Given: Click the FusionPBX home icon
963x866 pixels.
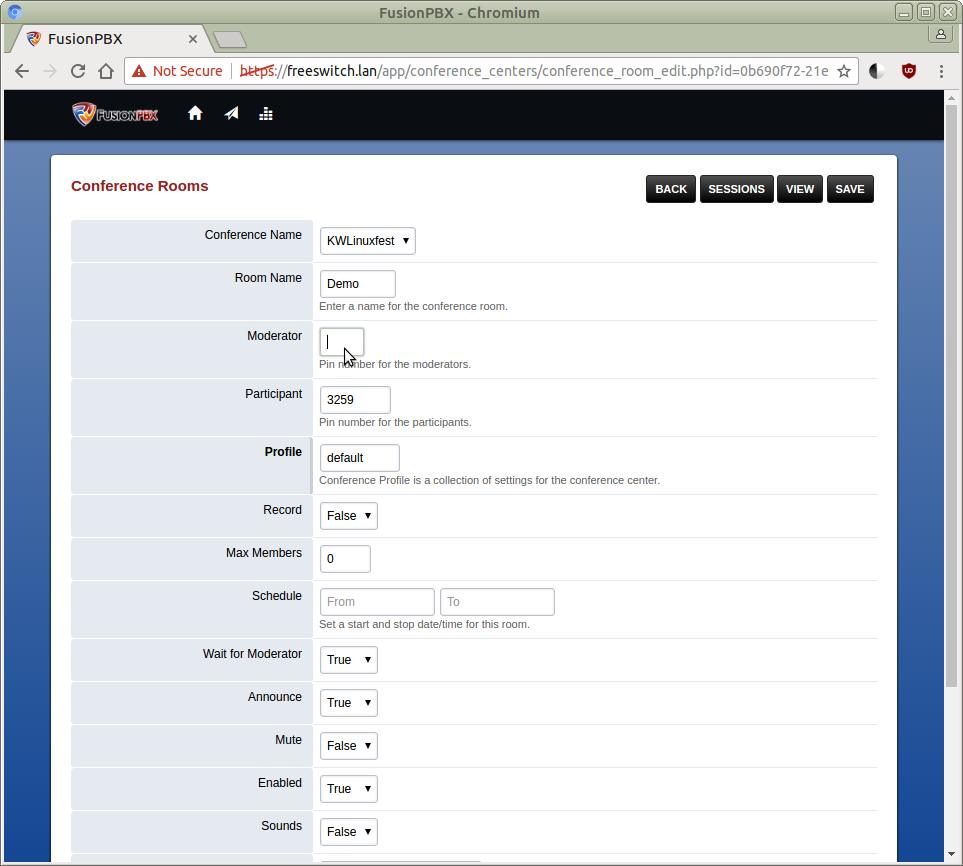Looking at the screenshot, I should (195, 114).
